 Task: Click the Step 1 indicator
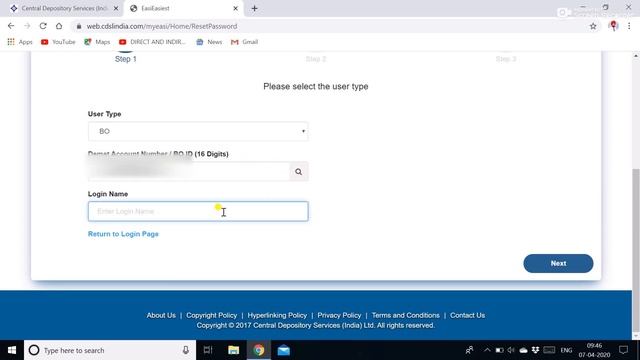click(x=125, y=59)
